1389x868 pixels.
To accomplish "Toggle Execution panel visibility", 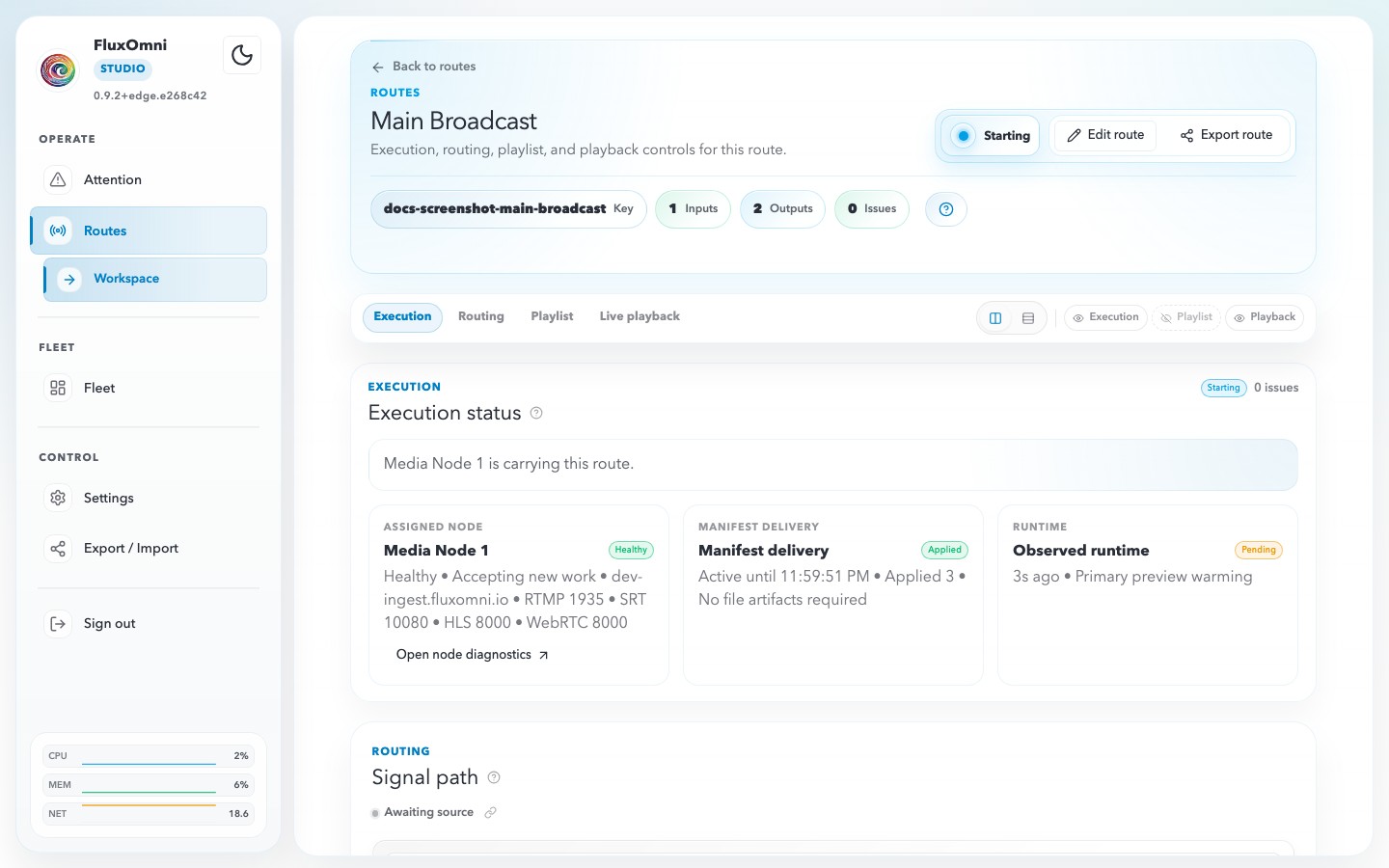I will [x=1105, y=317].
